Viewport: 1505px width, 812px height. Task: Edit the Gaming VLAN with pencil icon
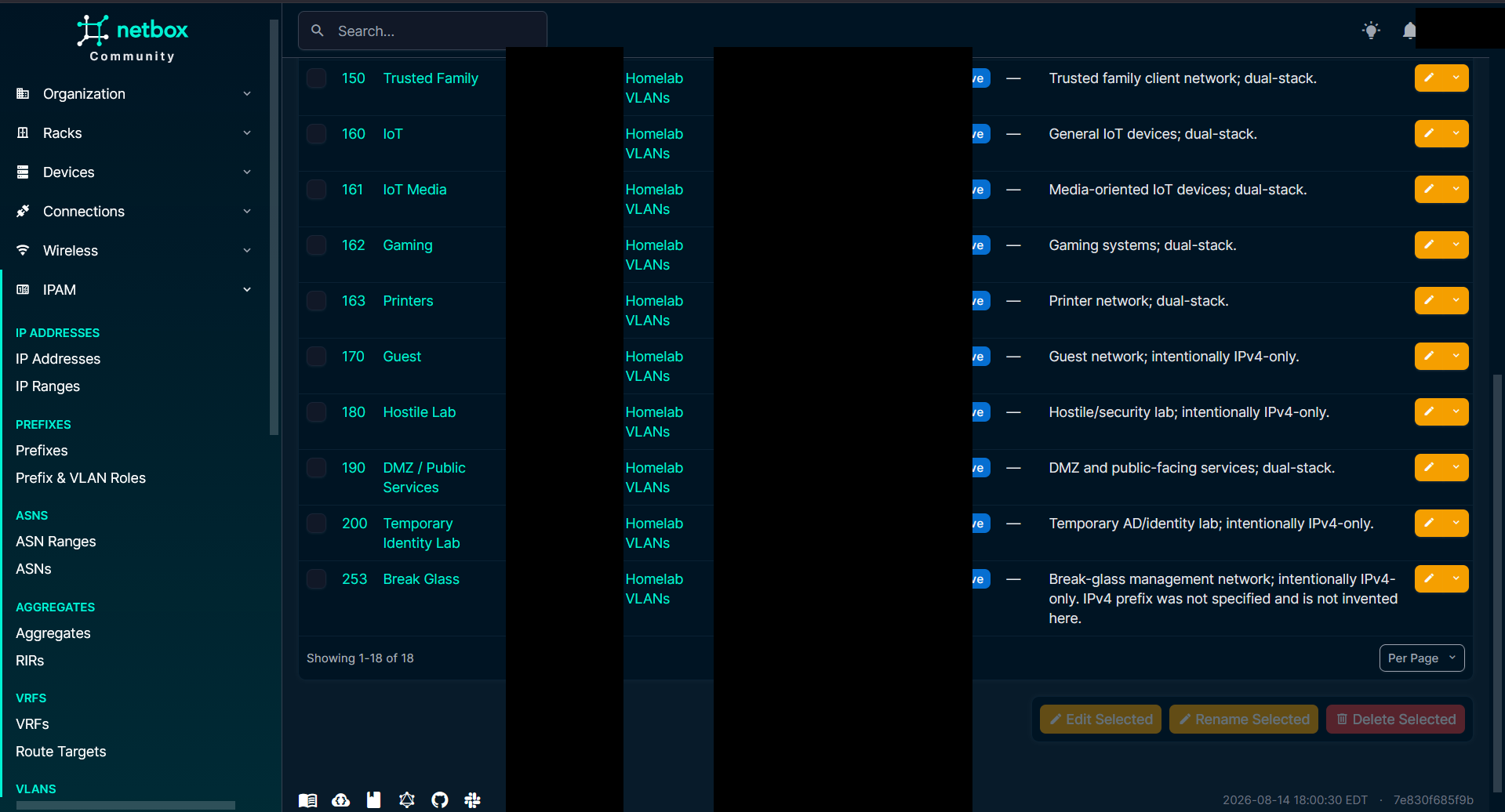(1429, 245)
